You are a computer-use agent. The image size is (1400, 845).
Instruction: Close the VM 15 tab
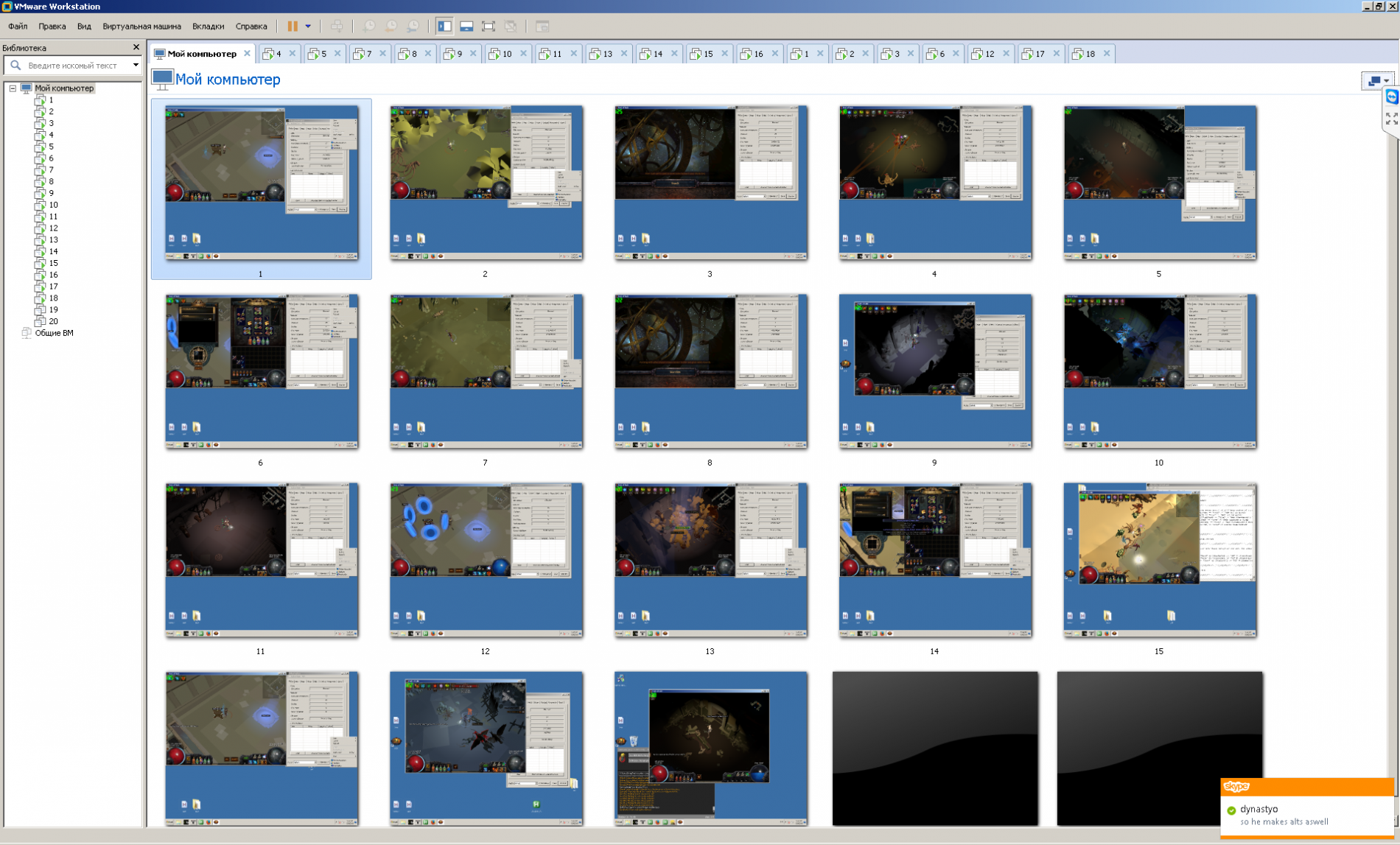(x=724, y=53)
